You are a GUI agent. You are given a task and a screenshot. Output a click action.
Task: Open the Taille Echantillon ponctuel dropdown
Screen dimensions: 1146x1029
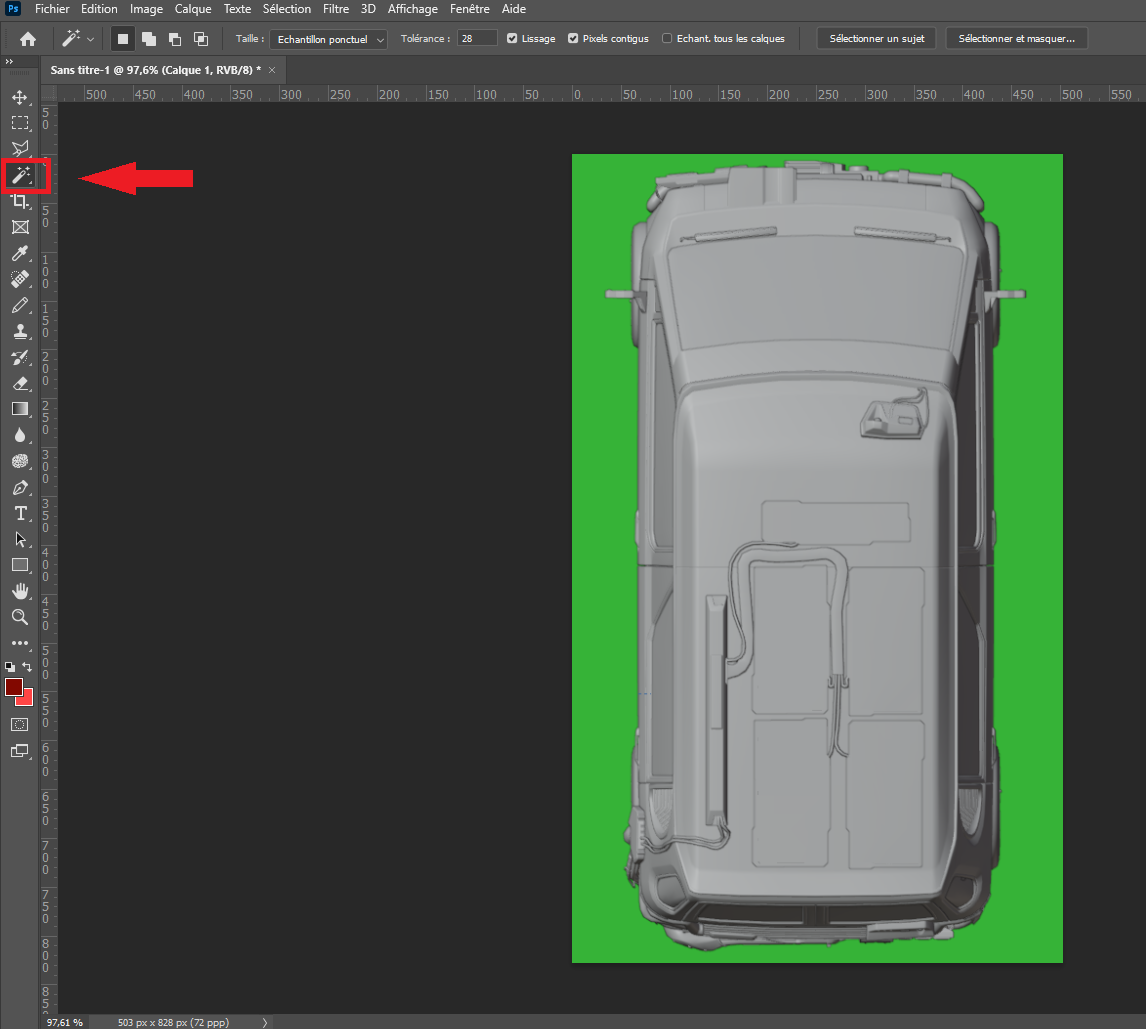329,39
